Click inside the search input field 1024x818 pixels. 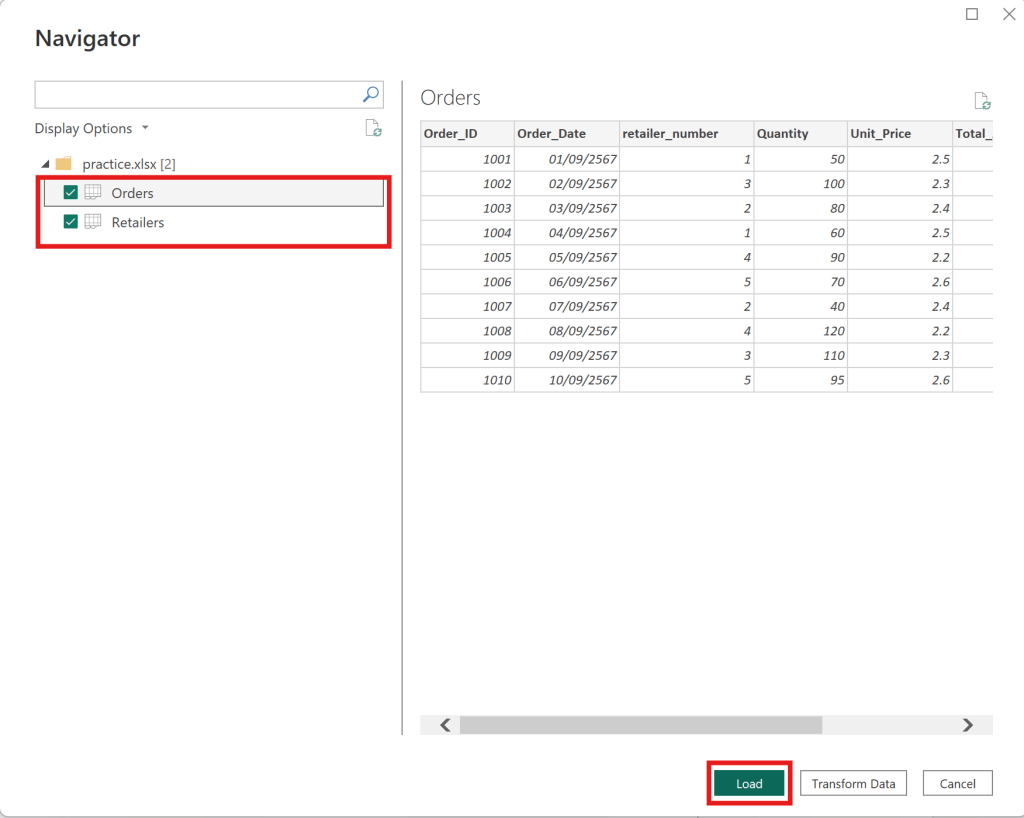(x=197, y=95)
